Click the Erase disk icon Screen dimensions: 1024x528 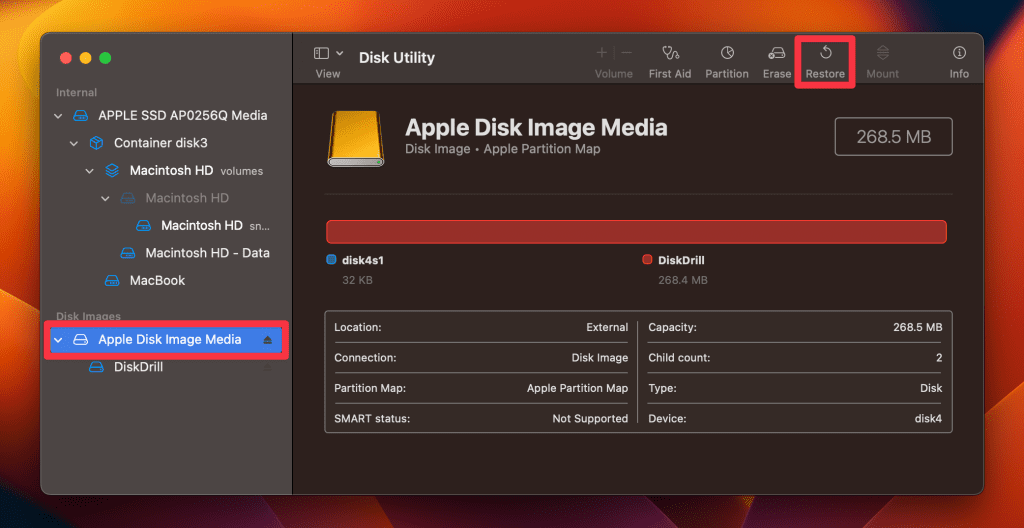(x=777, y=53)
